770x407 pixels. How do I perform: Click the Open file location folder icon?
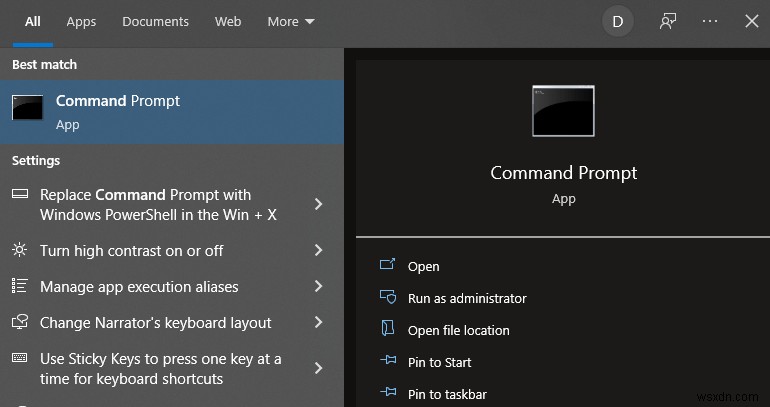point(388,330)
